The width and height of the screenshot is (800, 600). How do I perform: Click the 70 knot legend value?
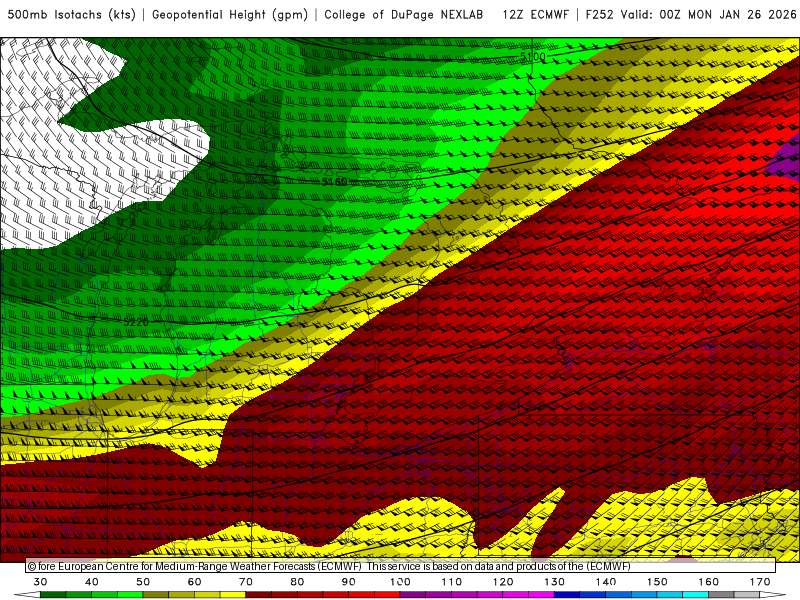pos(246,582)
